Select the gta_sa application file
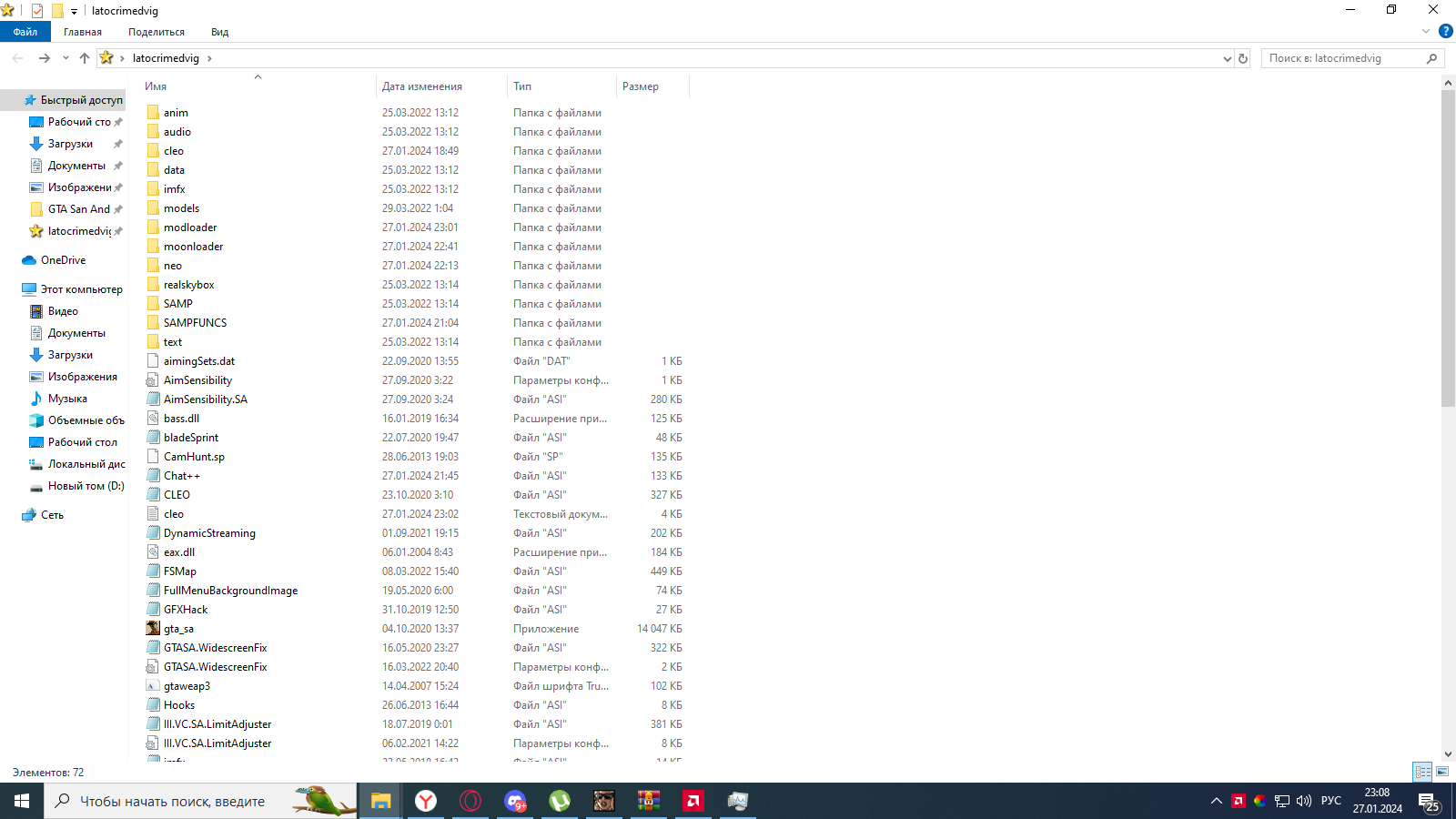Image resolution: width=1456 pixels, height=819 pixels. [178, 629]
